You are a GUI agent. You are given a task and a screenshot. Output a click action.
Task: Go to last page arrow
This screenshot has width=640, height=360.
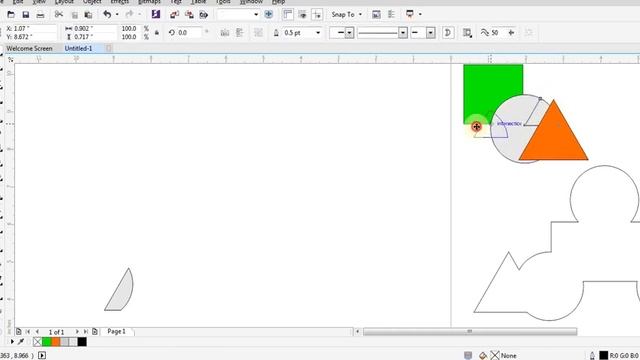point(86,332)
